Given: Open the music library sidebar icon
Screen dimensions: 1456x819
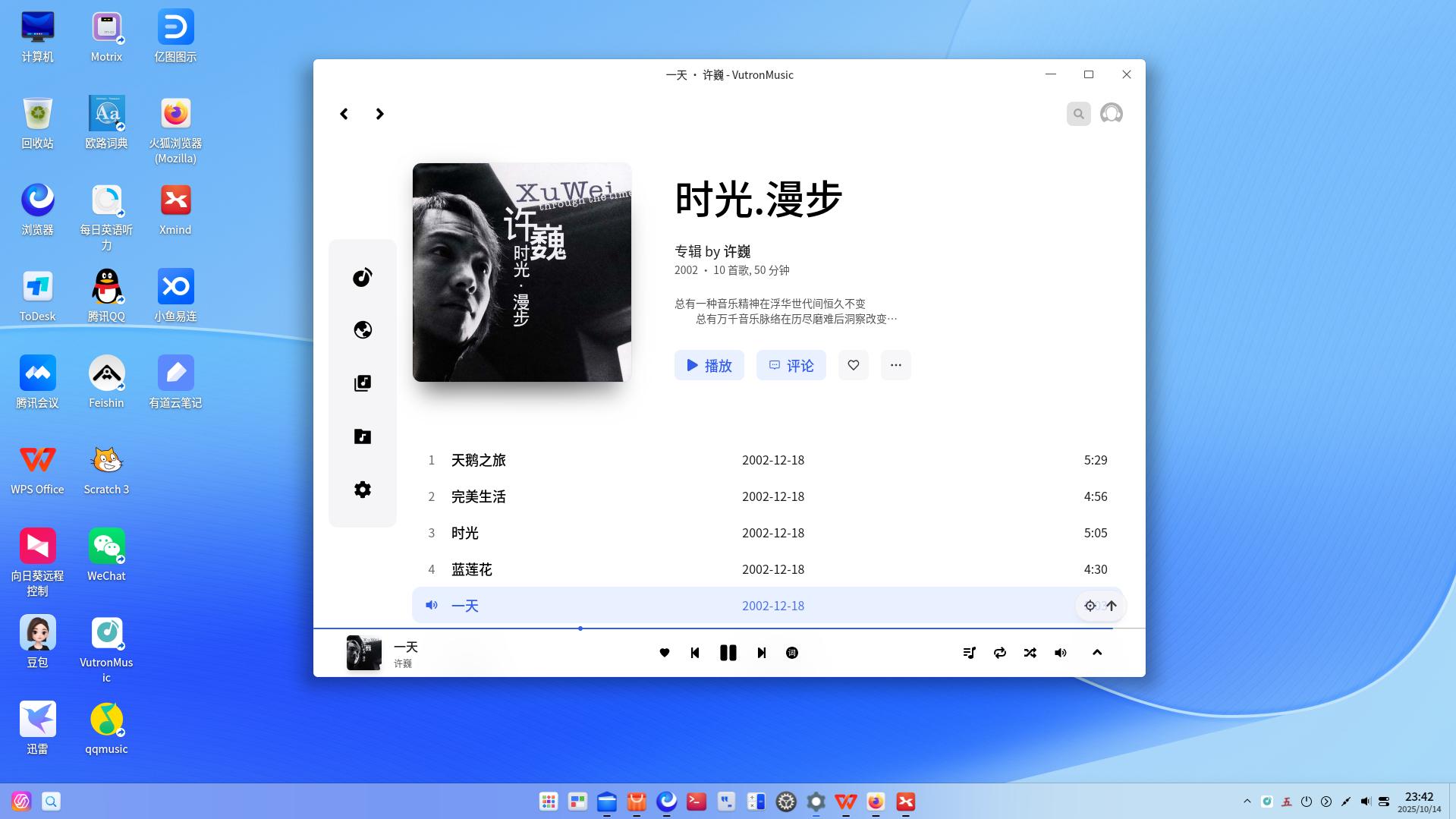Looking at the screenshot, I should click(x=363, y=383).
